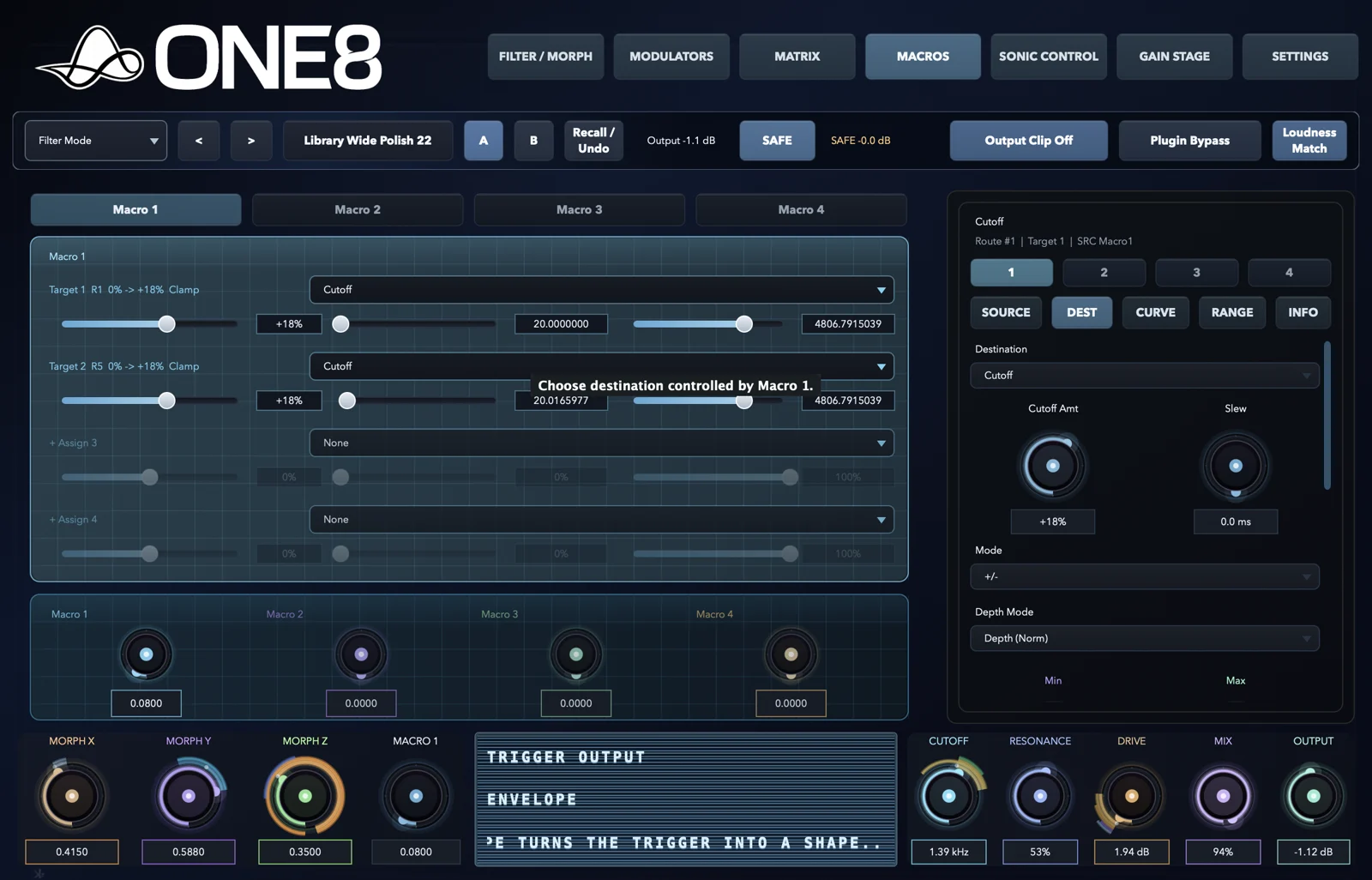Viewport: 1372px width, 880px height.
Task: Click the Morph Y knob
Action: (x=189, y=796)
